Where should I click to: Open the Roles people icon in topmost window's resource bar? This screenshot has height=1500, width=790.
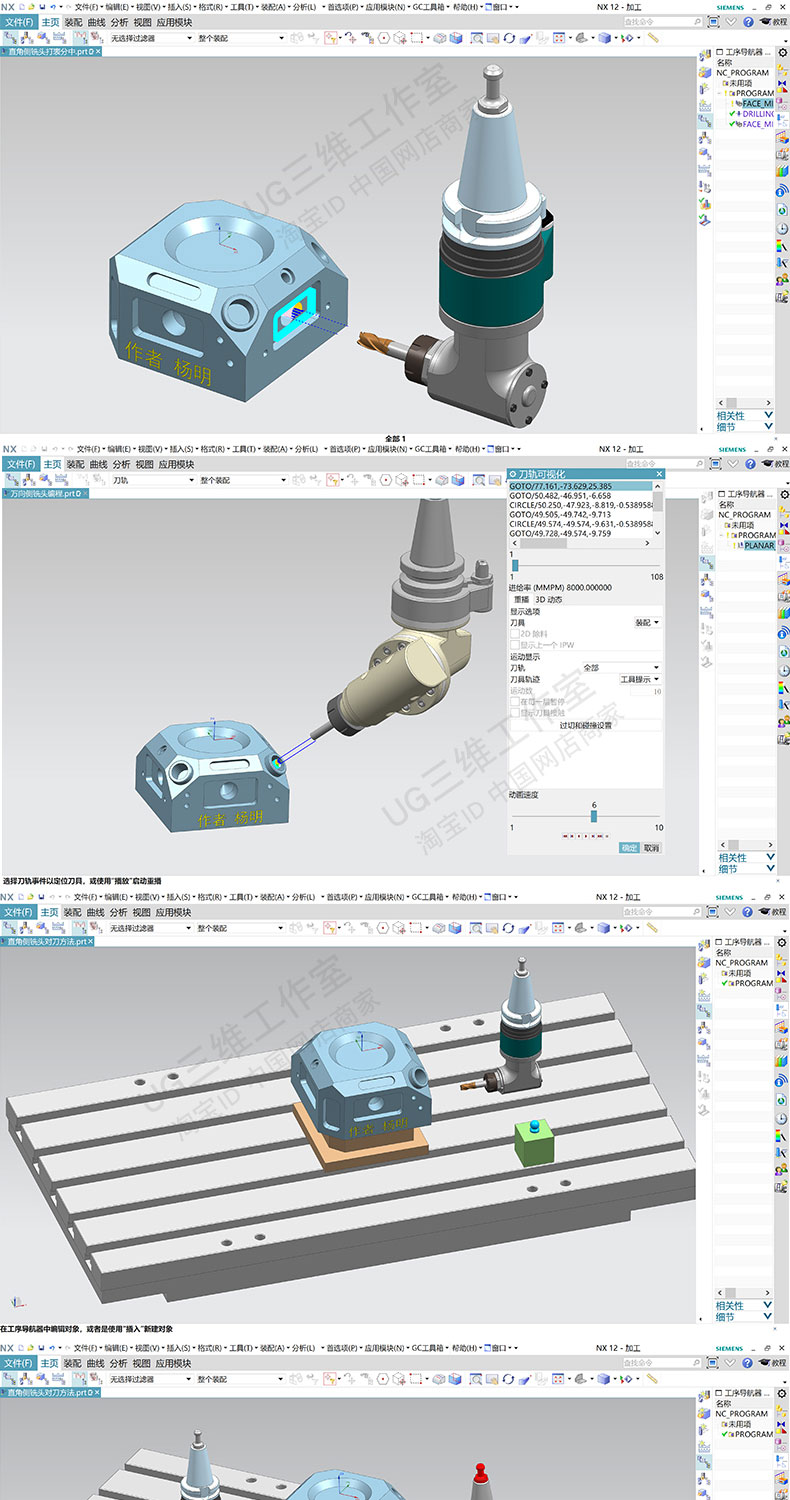pos(782,279)
